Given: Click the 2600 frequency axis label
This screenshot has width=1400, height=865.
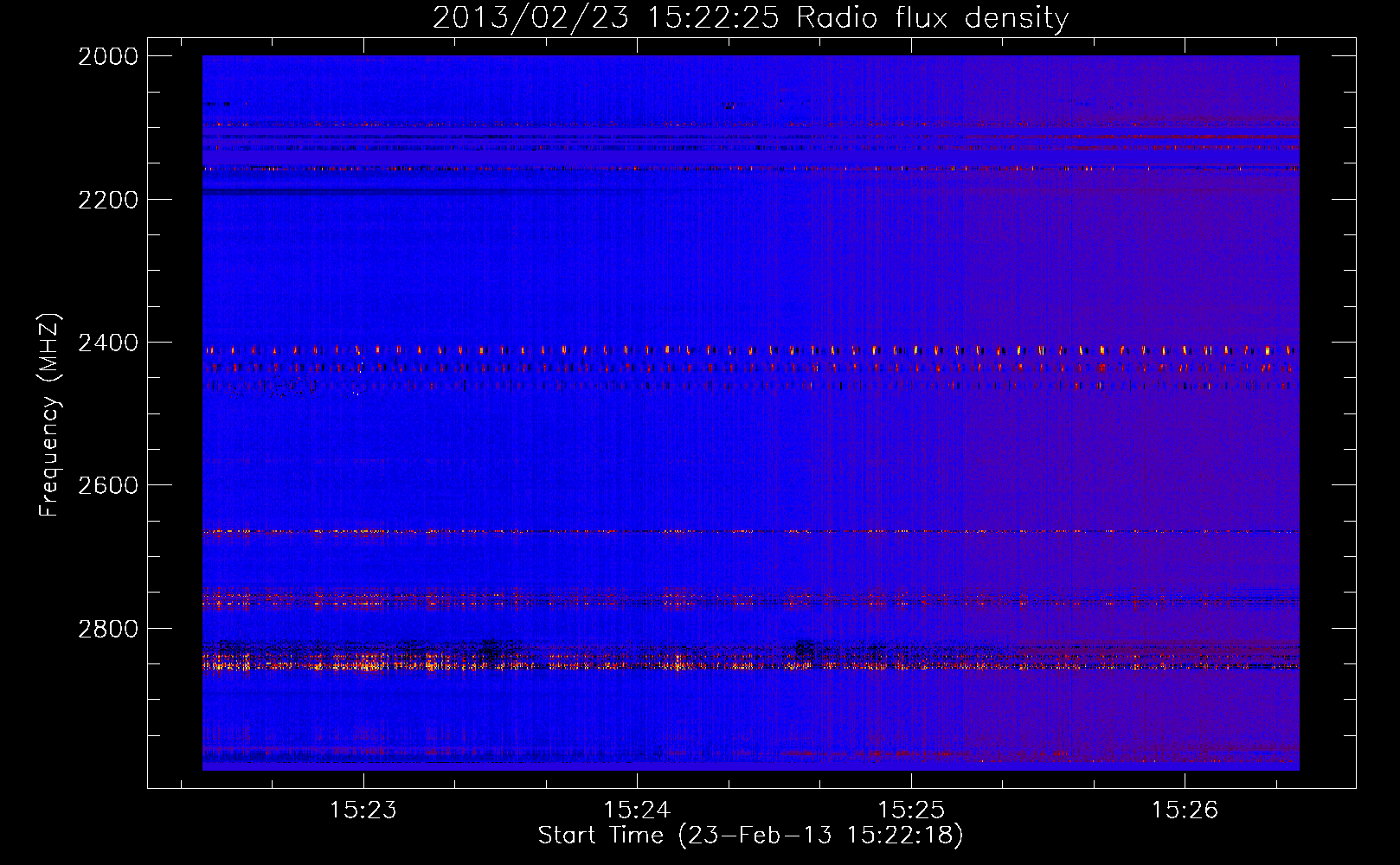Looking at the screenshot, I should tap(108, 485).
